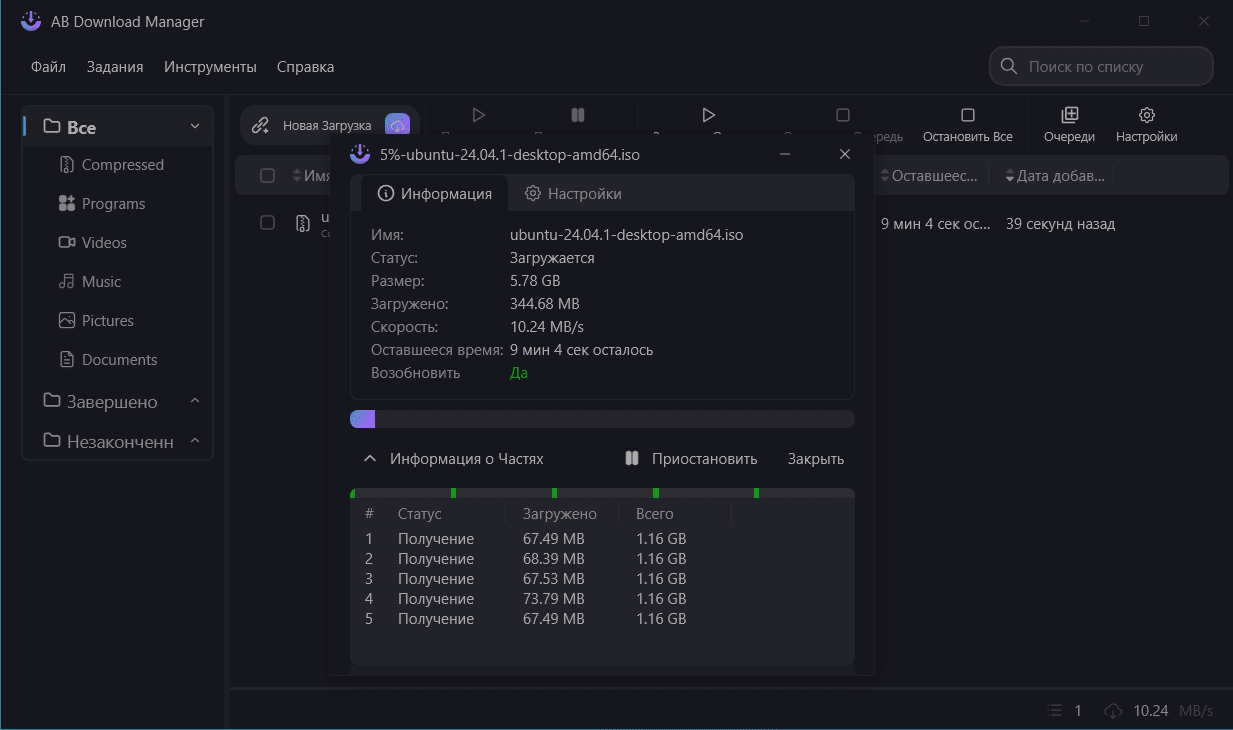Screen dimensions: 1233x730
Task: Click Остановить Все to stop all downloads
Action: point(967,125)
